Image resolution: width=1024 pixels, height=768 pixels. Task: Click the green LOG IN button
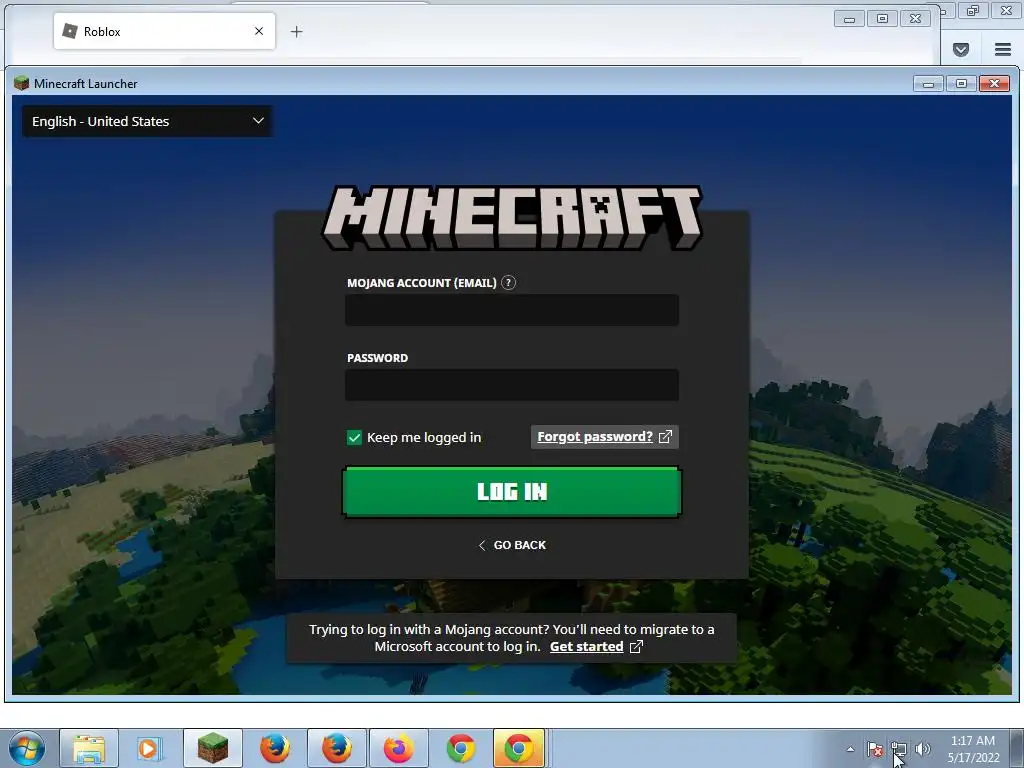pos(512,492)
